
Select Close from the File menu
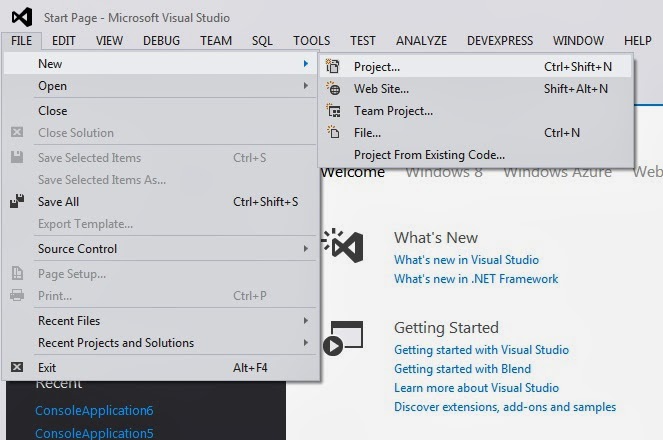tap(53, 110)
